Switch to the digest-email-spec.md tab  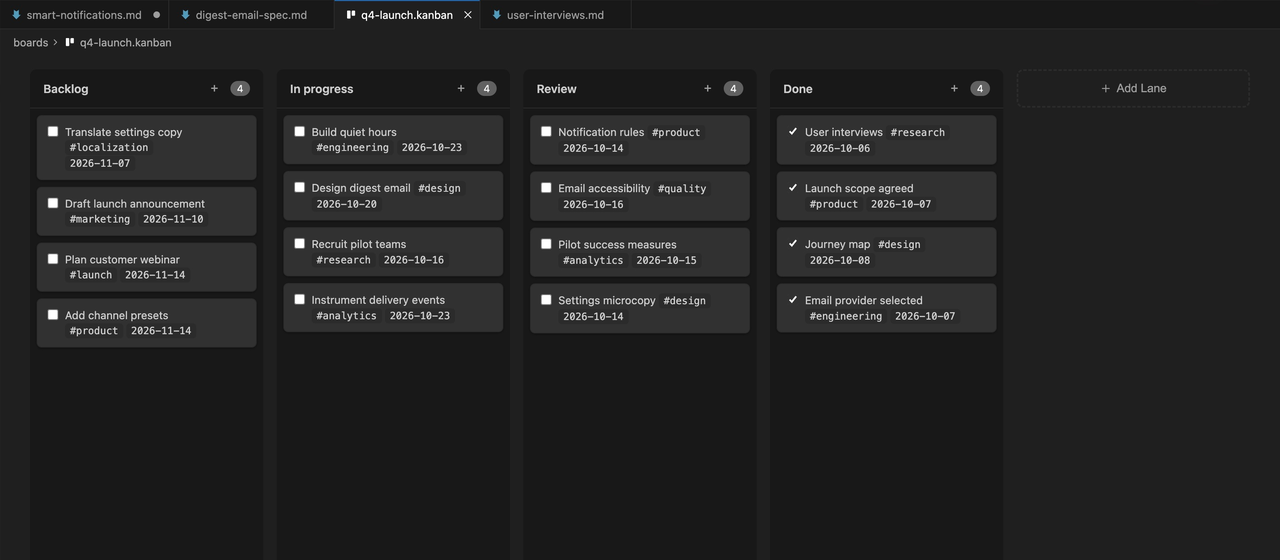[x=251, y=15]
